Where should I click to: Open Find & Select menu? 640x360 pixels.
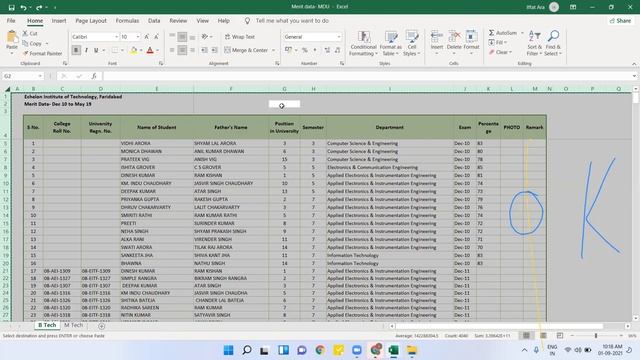coord(553,43)
